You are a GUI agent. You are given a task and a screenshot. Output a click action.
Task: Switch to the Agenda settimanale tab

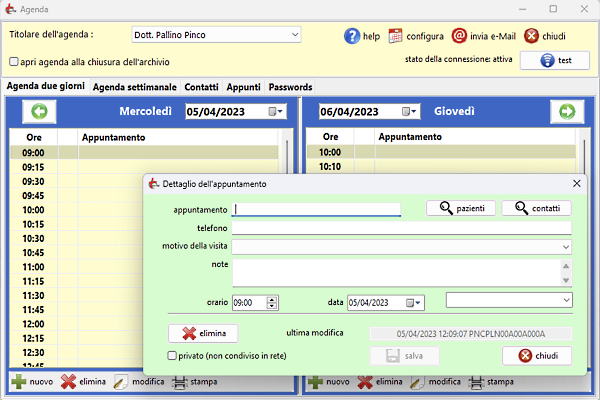[134, 87]
